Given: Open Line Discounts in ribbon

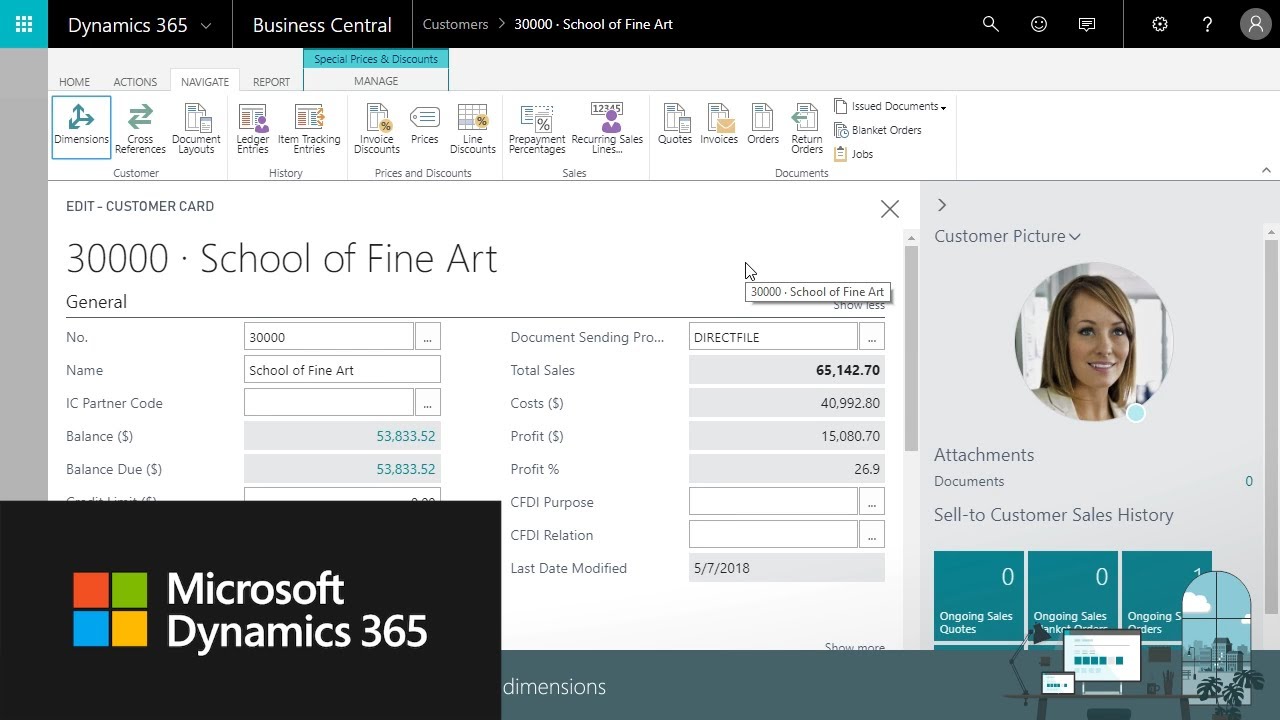Looking at the screenshot, I should pos(472,129).
